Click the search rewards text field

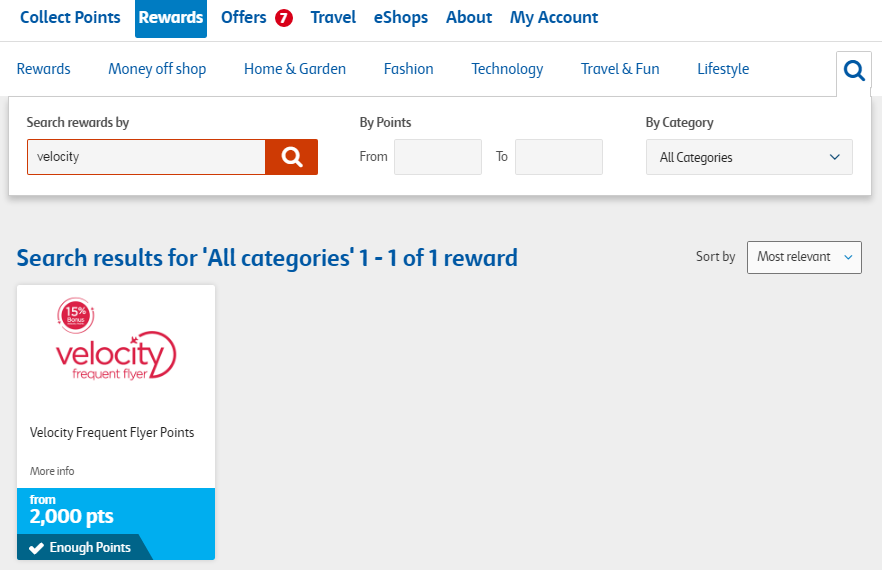pos(146,157)
